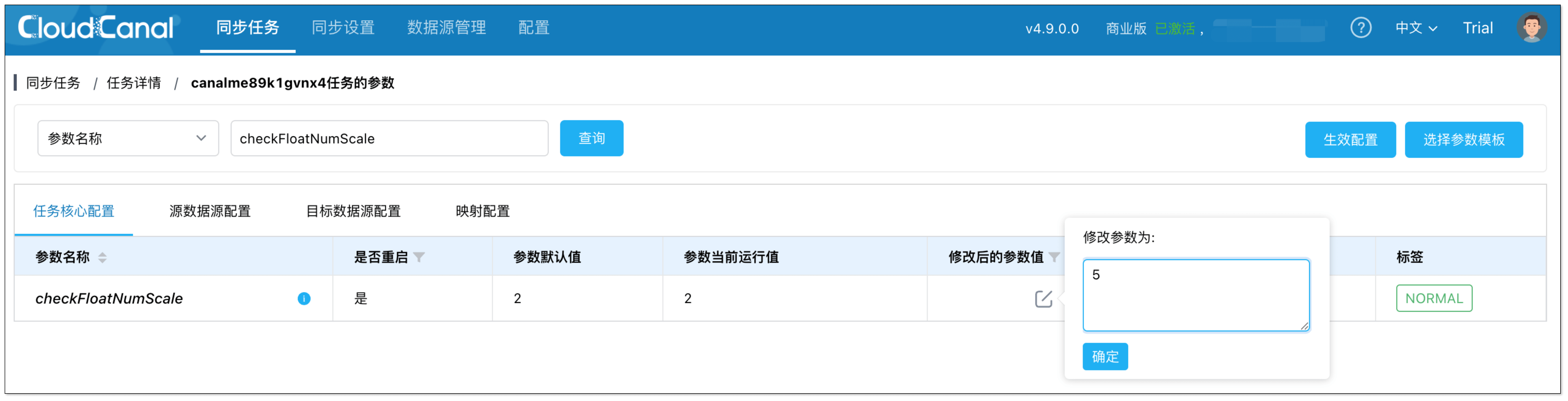Click the edit parameter value icon
The image size is (1568, 401).
tap(1043, 299)
